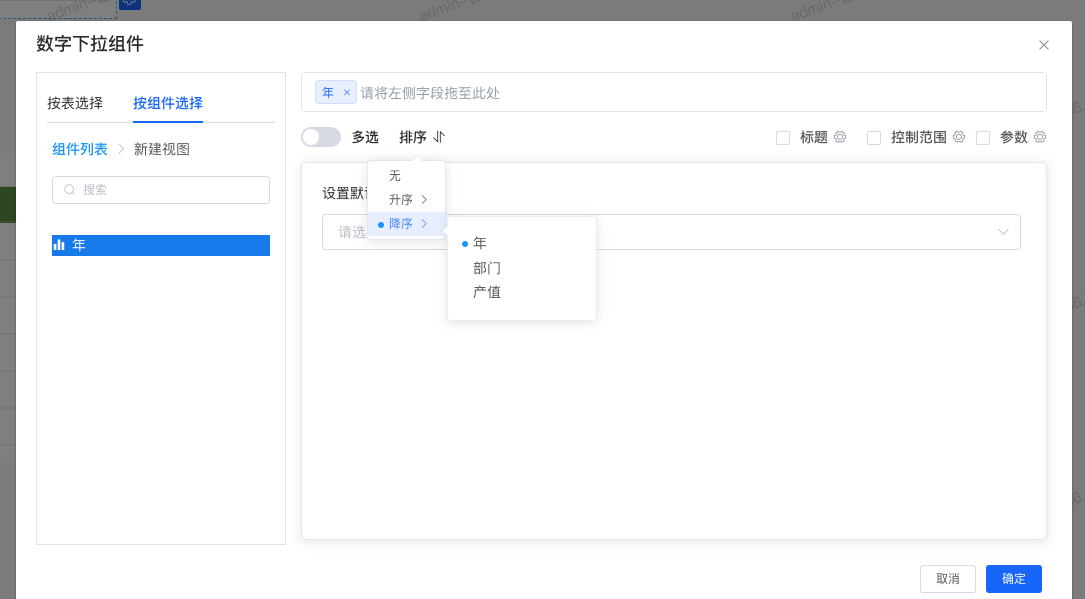The width and height of the screenshot is (1085, 599).
Task: Select 部门 in the sort field submenu
Action: 485,267
